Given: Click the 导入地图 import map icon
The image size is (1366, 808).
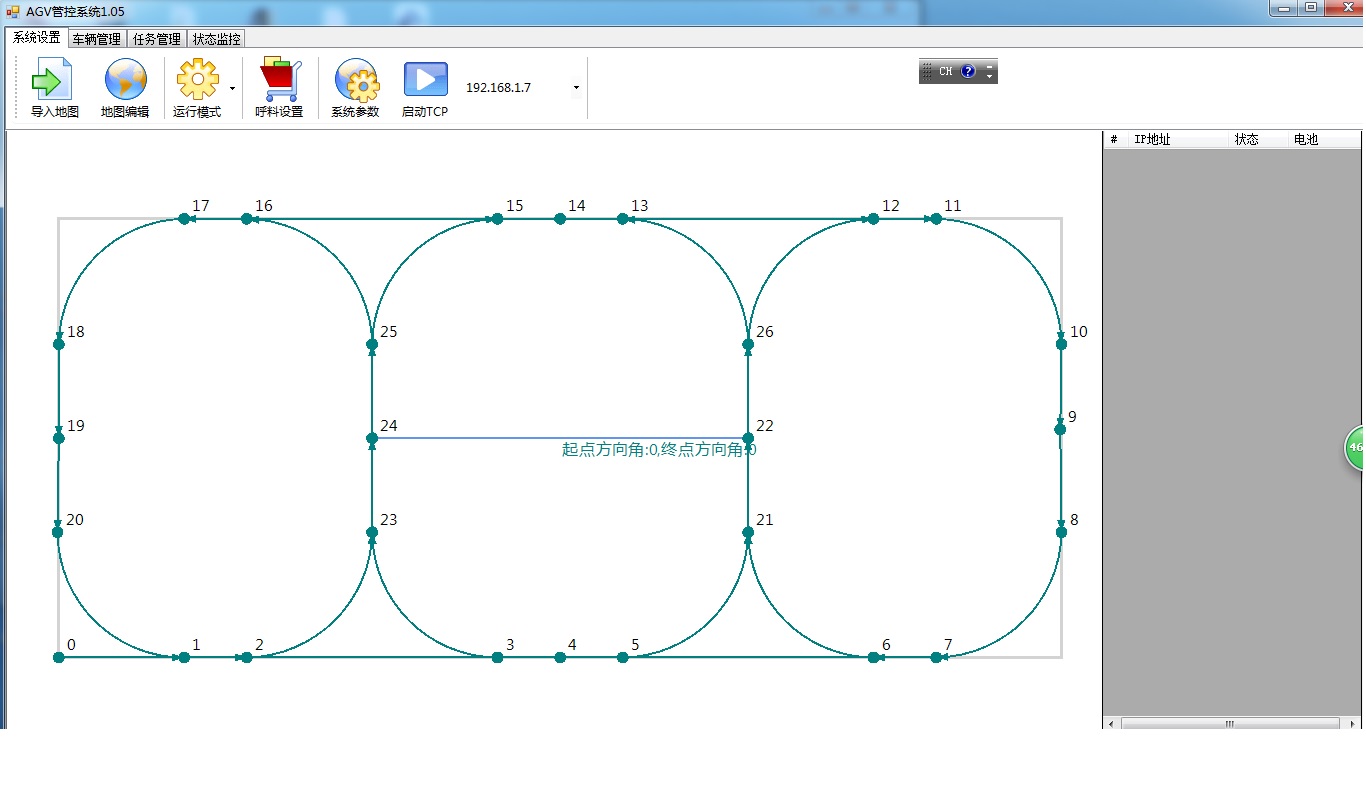Looking at the screenshot, I should pyautogui.click(x=53, y=79).
